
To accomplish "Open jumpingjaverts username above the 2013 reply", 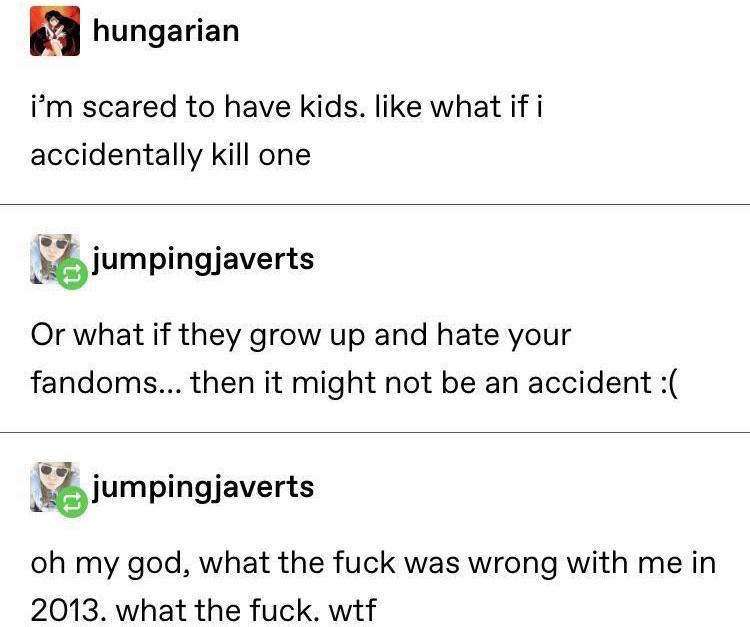I will 202,489.
